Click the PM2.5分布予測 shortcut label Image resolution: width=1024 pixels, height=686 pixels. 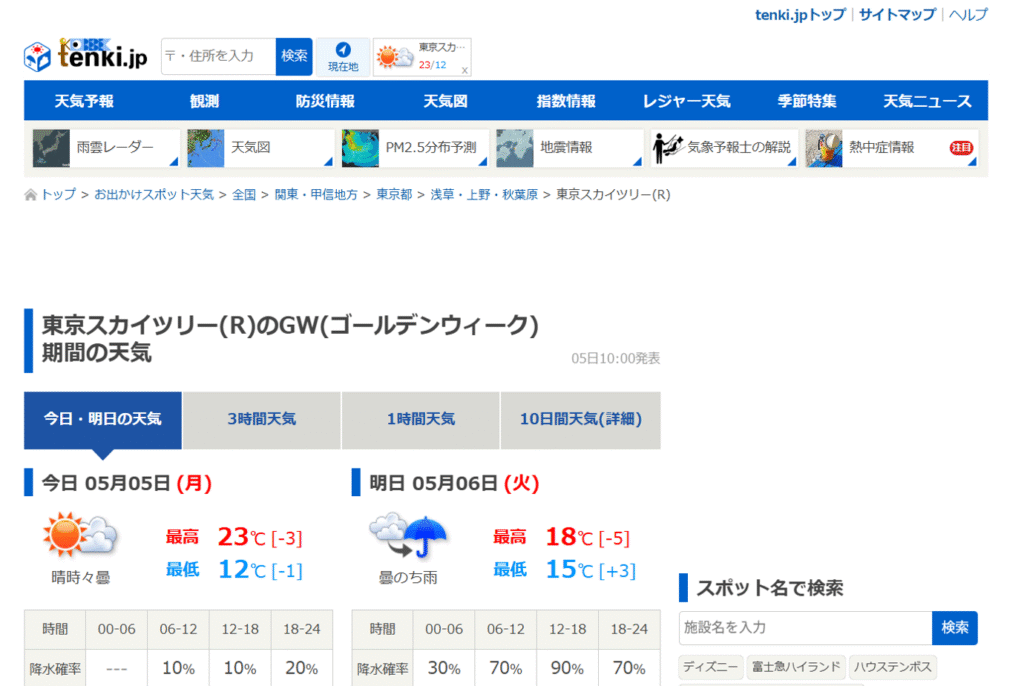pyautogui.click(x=431, y=148)
